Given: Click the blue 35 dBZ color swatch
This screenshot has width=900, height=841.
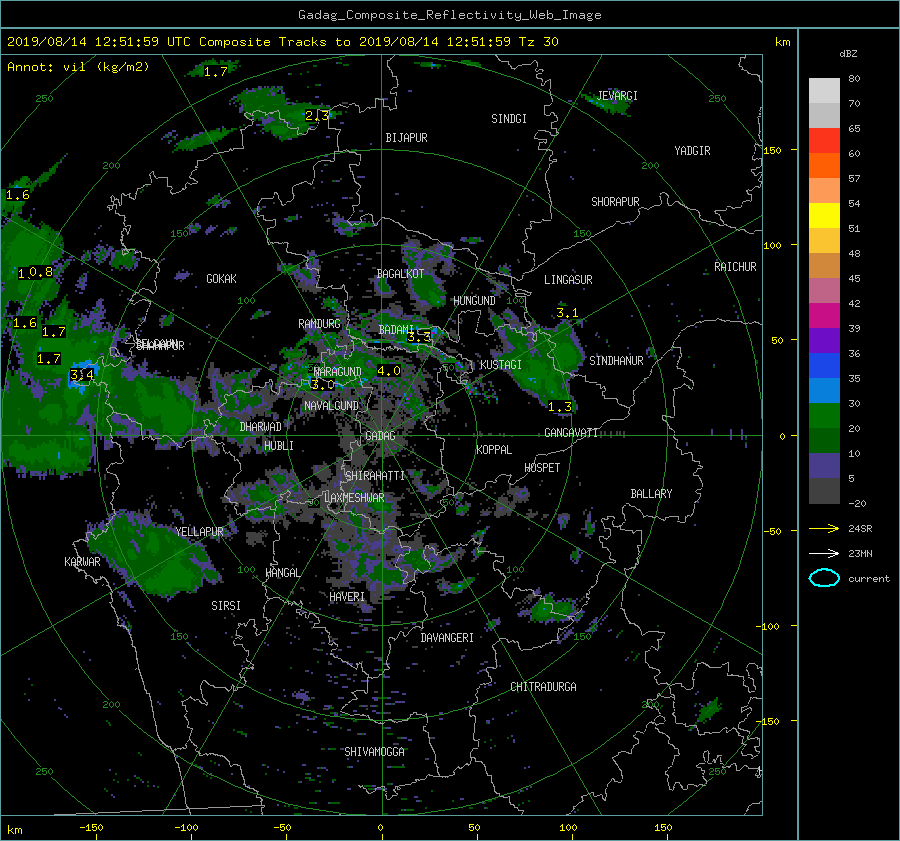Looking at the screenshot, I should point(824,366).
